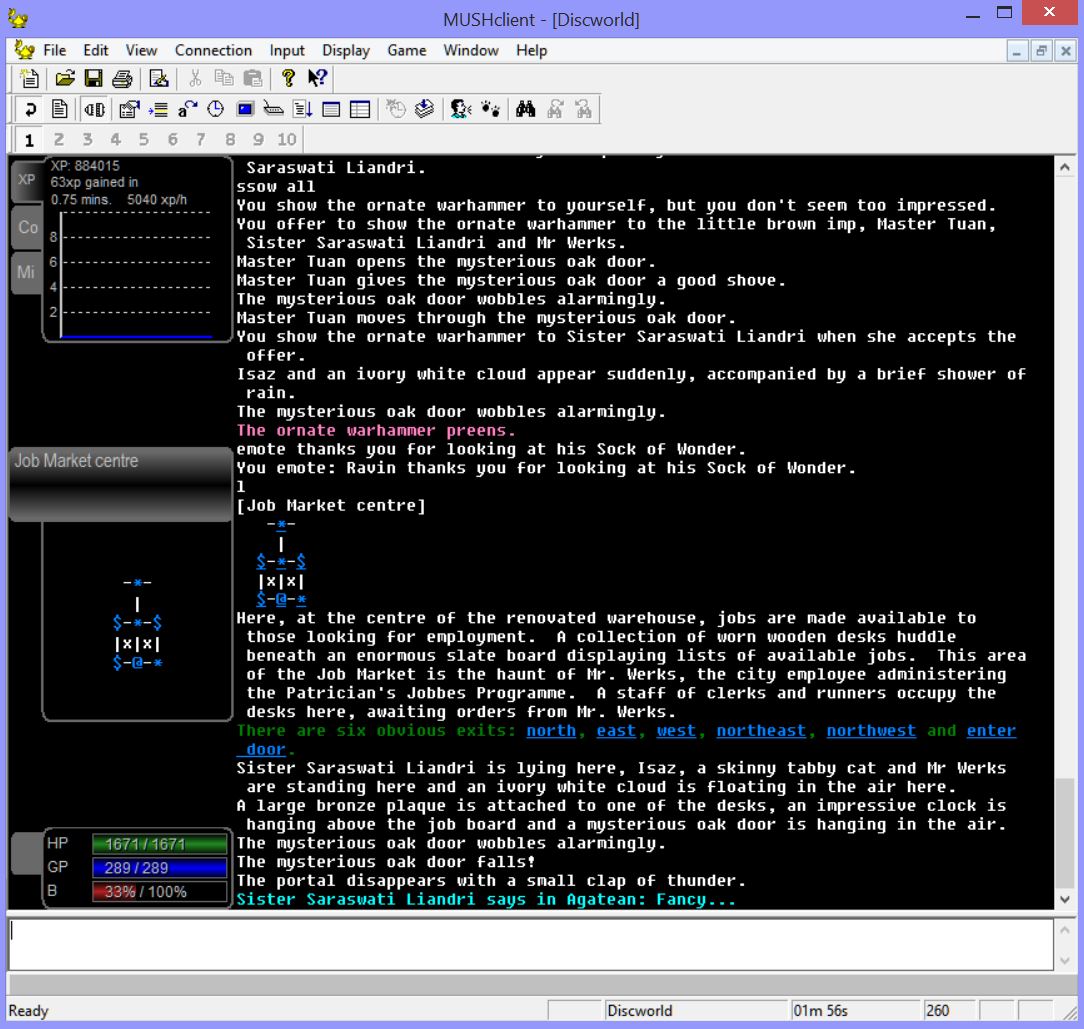The image size is (1084, 1029).
Task: Switch to world number 2
Action: pos(59,140)
